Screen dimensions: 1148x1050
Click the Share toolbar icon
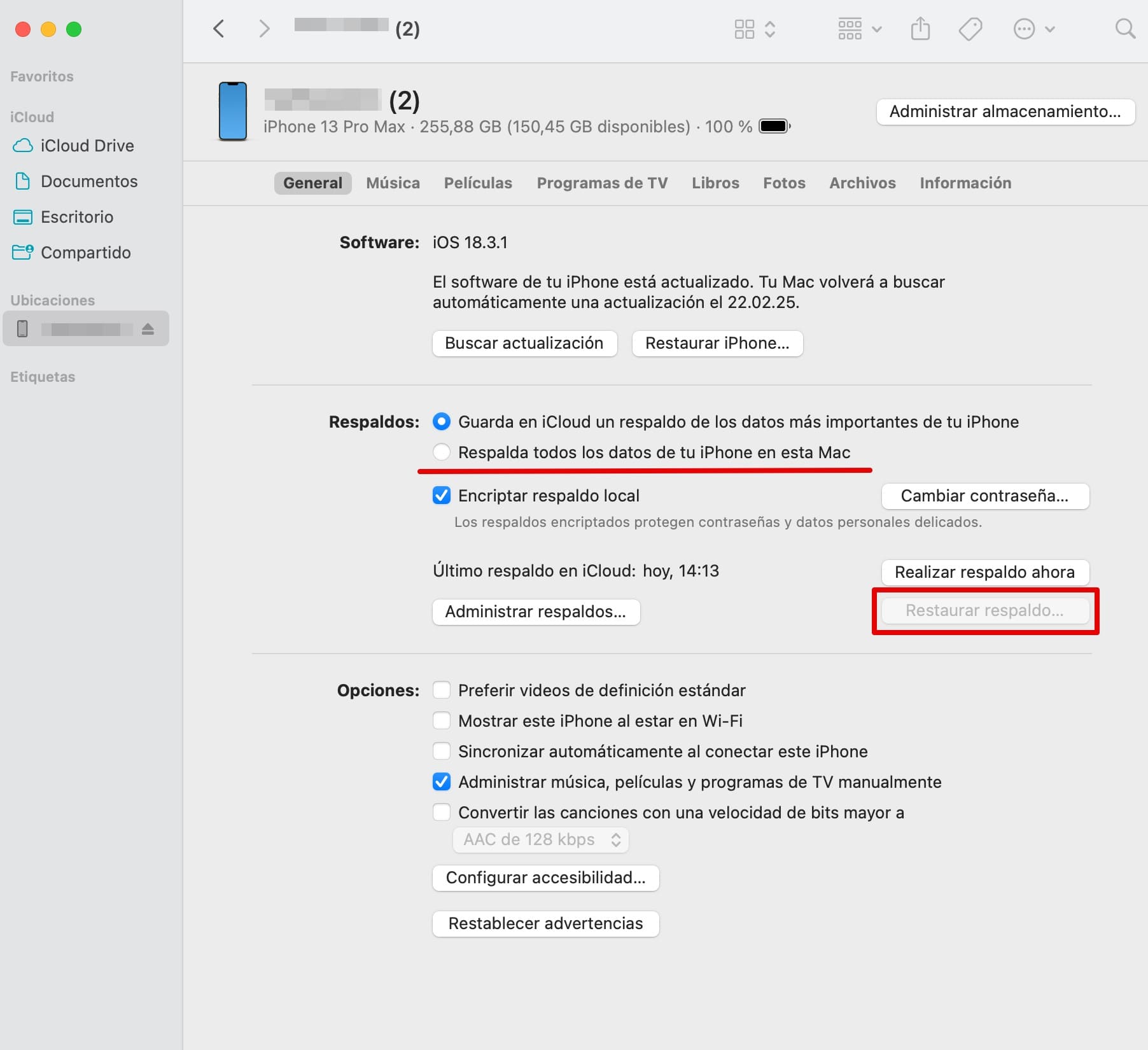[x=920, y=29]
